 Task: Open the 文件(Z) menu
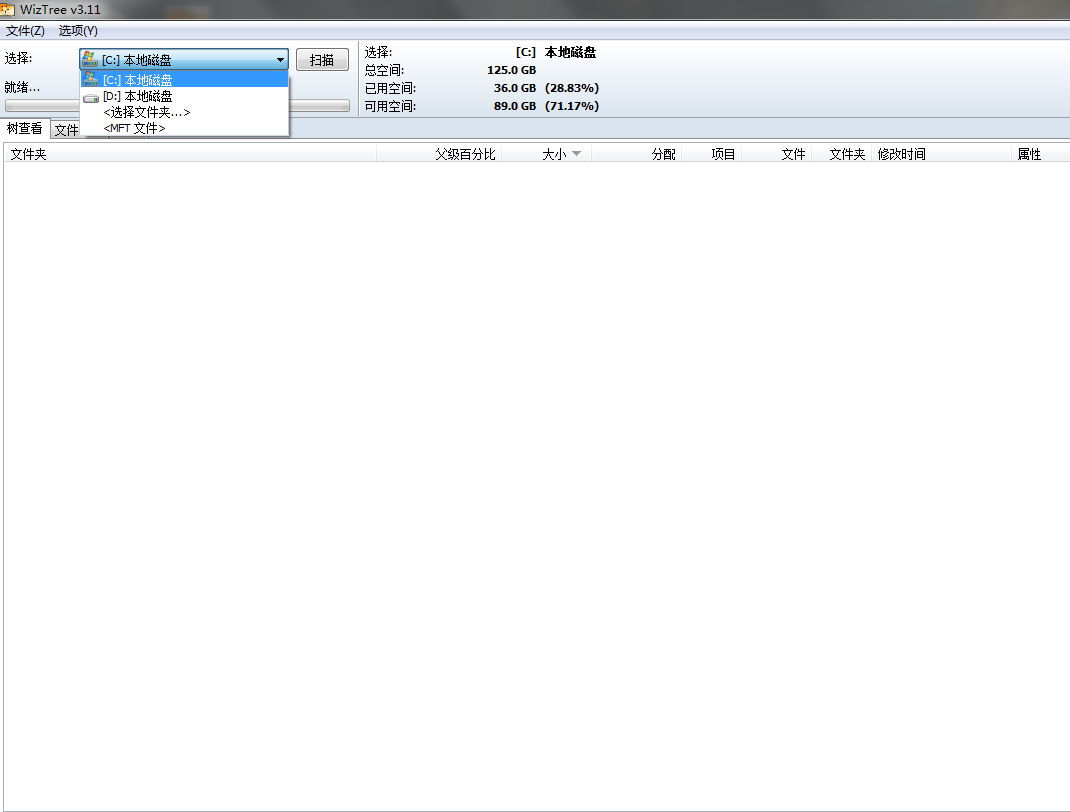[25, 31]
